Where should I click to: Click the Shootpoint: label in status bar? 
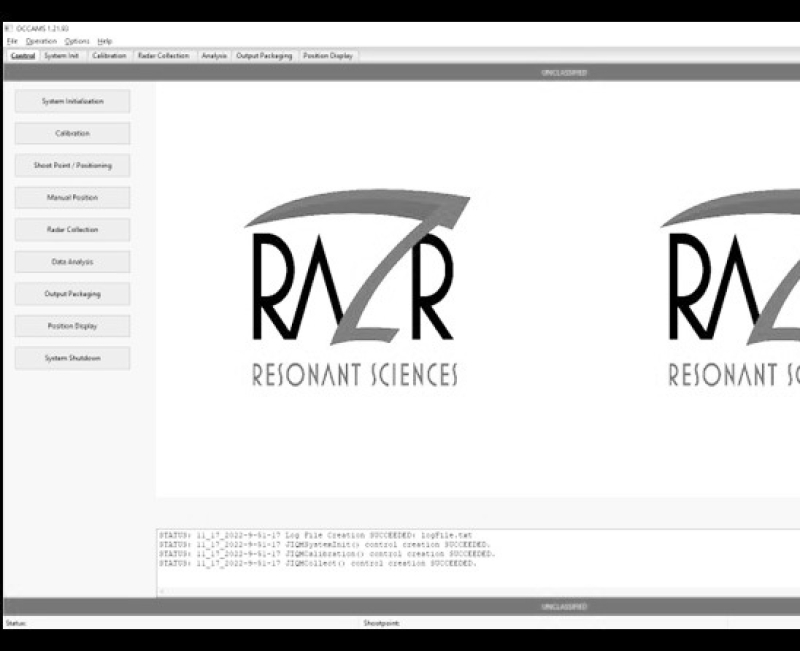382,623
